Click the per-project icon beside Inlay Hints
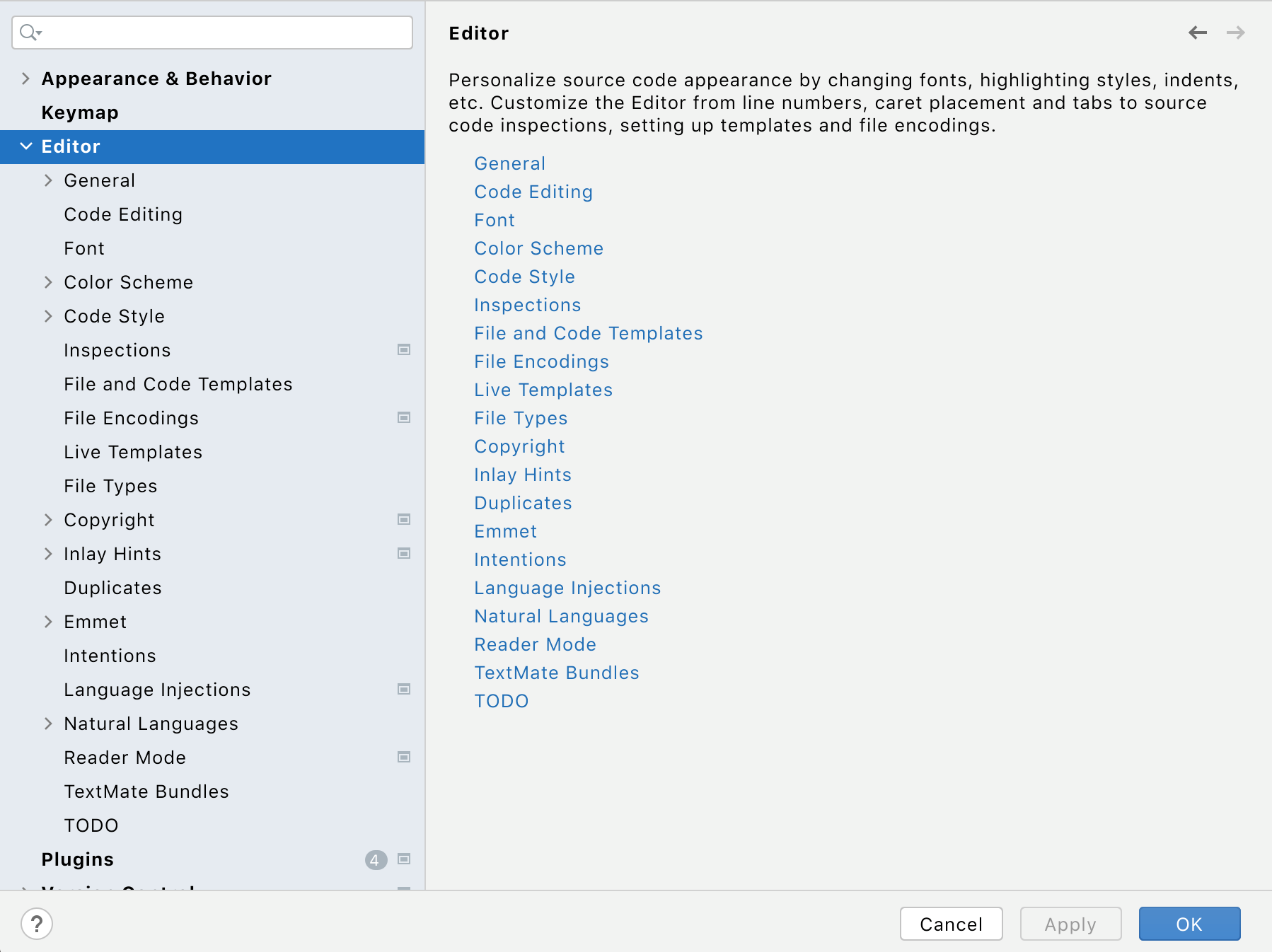Viewport: 1272px width, 952px height. (404, 553)
